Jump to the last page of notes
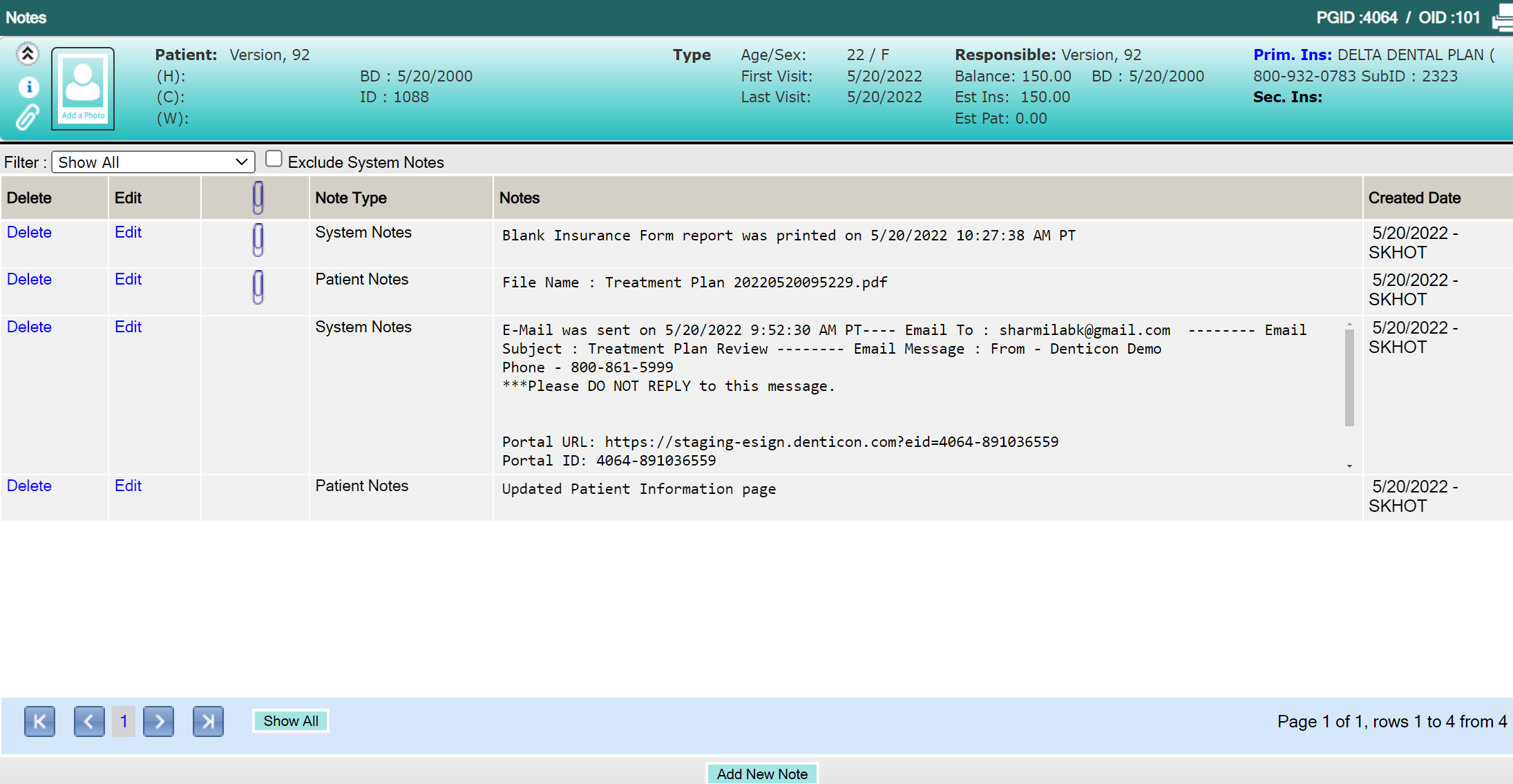Screen dimensions: 1513x784 (x=208, y=721)
